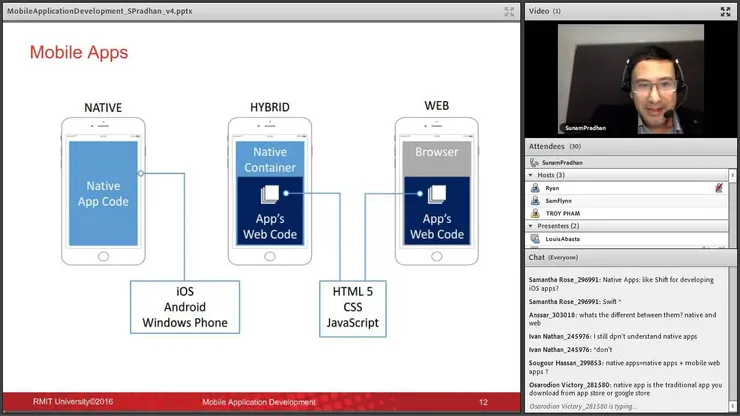Collapse the Hosts (3) group
Viewport: 740px width, 416px height.
531,175
